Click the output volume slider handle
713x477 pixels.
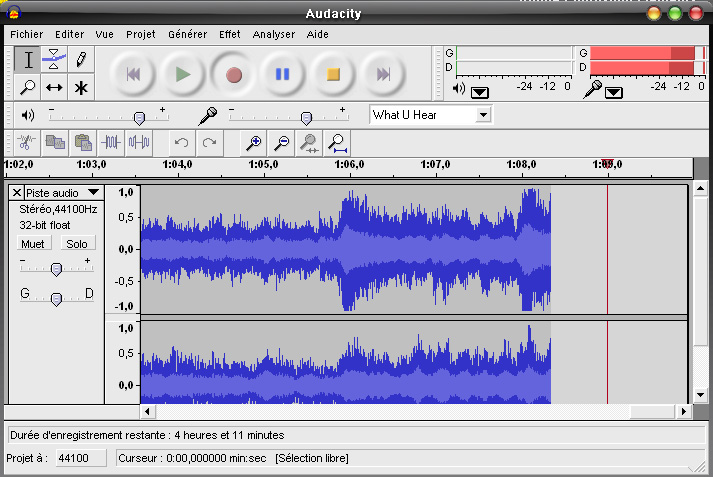139,118
